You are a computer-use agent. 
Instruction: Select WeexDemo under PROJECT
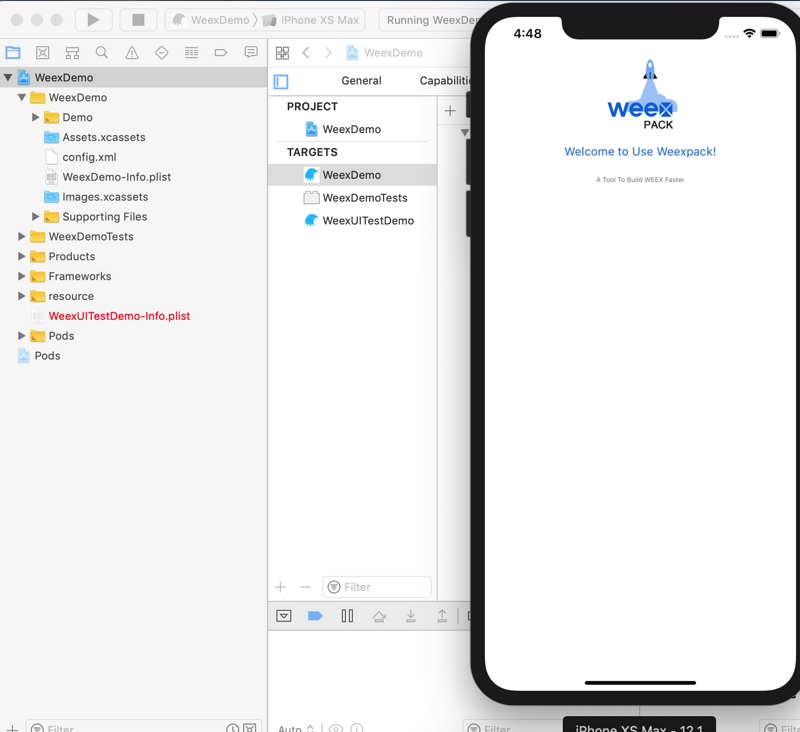[x=352, y=129]
